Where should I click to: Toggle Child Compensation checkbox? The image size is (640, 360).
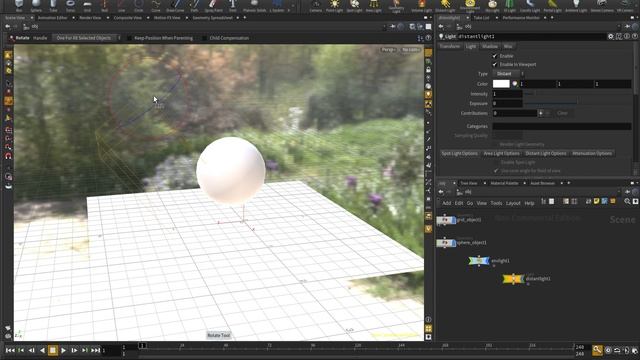[x=204, y=38]
